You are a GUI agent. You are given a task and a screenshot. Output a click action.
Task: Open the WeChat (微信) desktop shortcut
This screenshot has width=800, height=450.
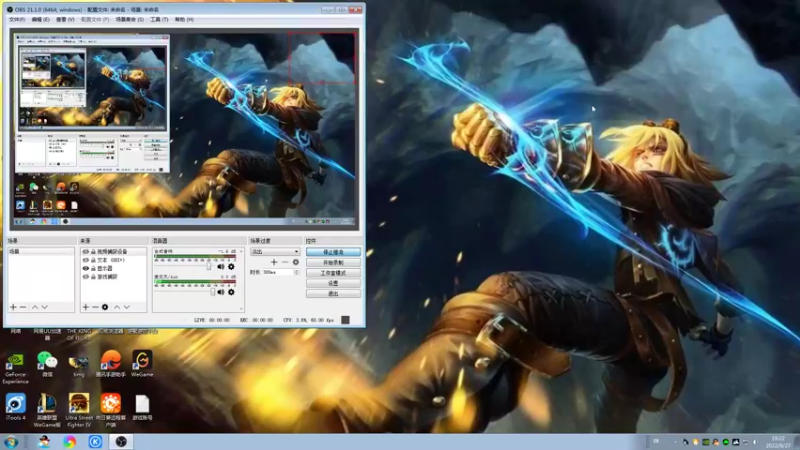click(x=47, y=364)
